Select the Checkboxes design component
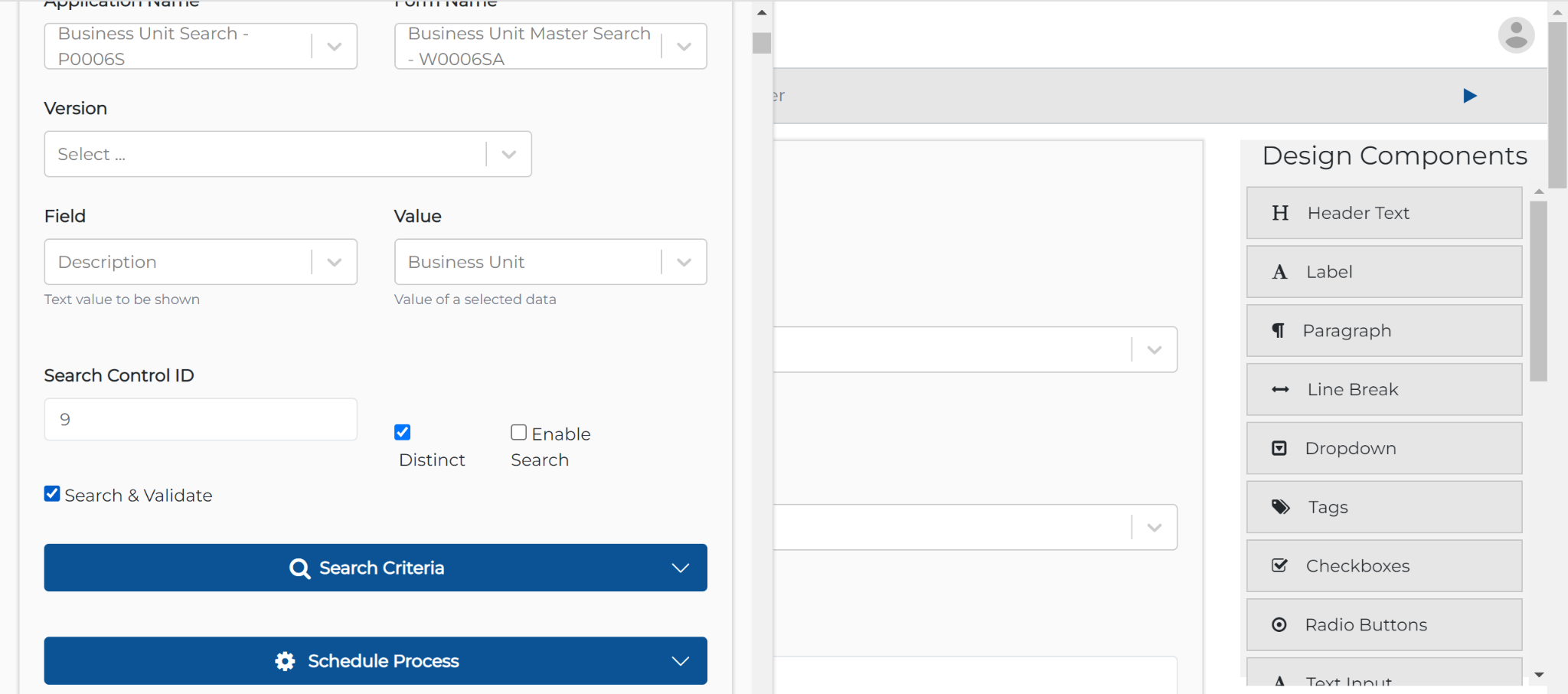The image size is (1568, 694). click(x=1383, y=565)
